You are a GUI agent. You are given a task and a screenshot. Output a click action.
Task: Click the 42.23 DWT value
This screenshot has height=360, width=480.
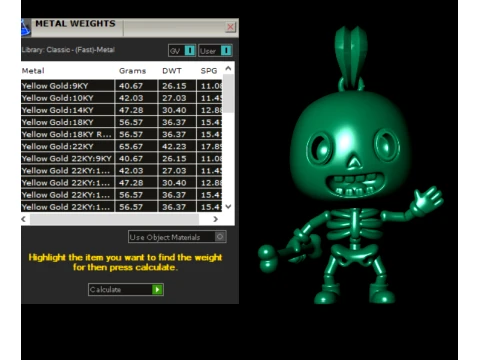pos(174,146)
